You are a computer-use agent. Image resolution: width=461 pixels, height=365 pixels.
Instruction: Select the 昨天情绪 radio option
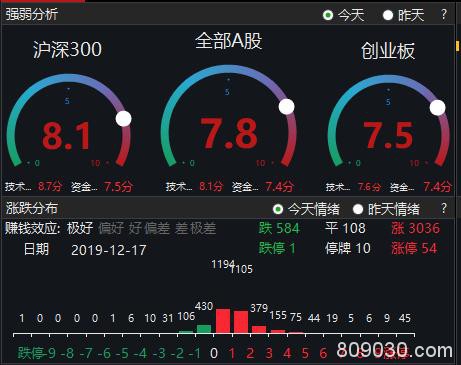click(x=358, y=209)
